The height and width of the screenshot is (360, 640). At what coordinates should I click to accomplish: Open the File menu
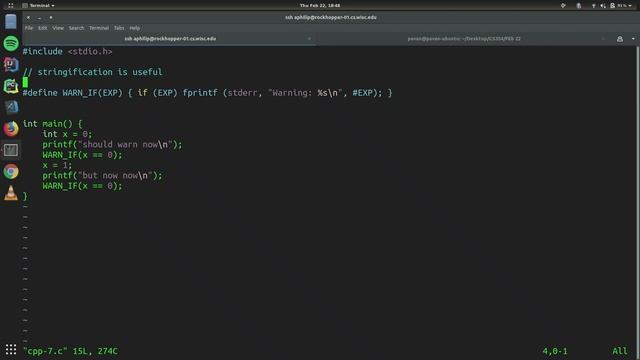(29, 28)
